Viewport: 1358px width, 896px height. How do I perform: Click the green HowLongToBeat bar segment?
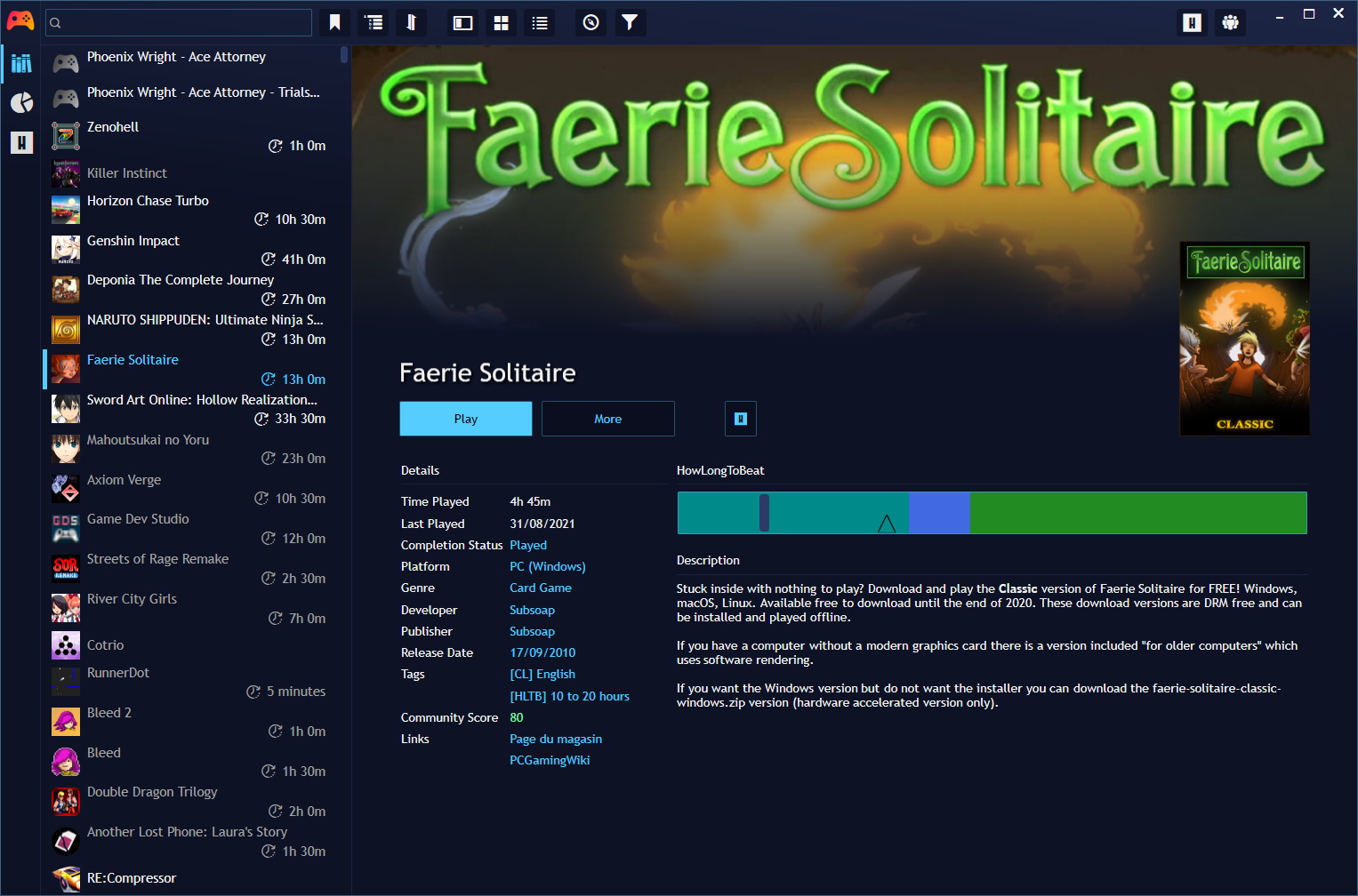click(1138, 513)
